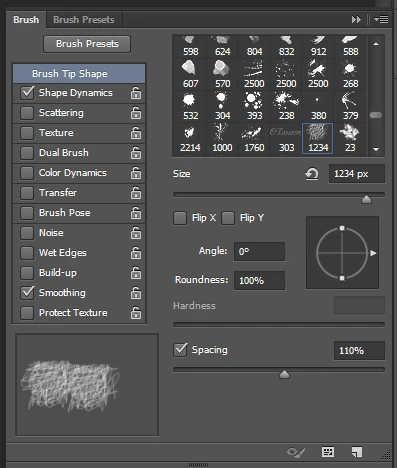Click brush list scroll down arrow
The height and width of the screenshot is (468, 397).
point(376,149)
